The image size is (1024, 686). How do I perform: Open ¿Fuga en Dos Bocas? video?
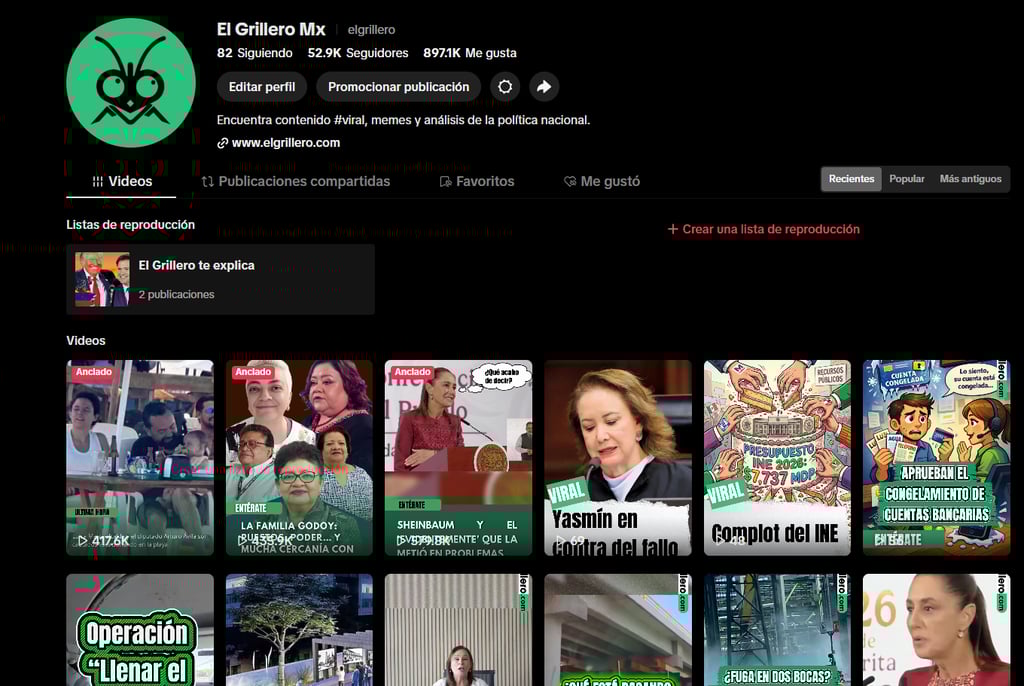click(777, 630)
